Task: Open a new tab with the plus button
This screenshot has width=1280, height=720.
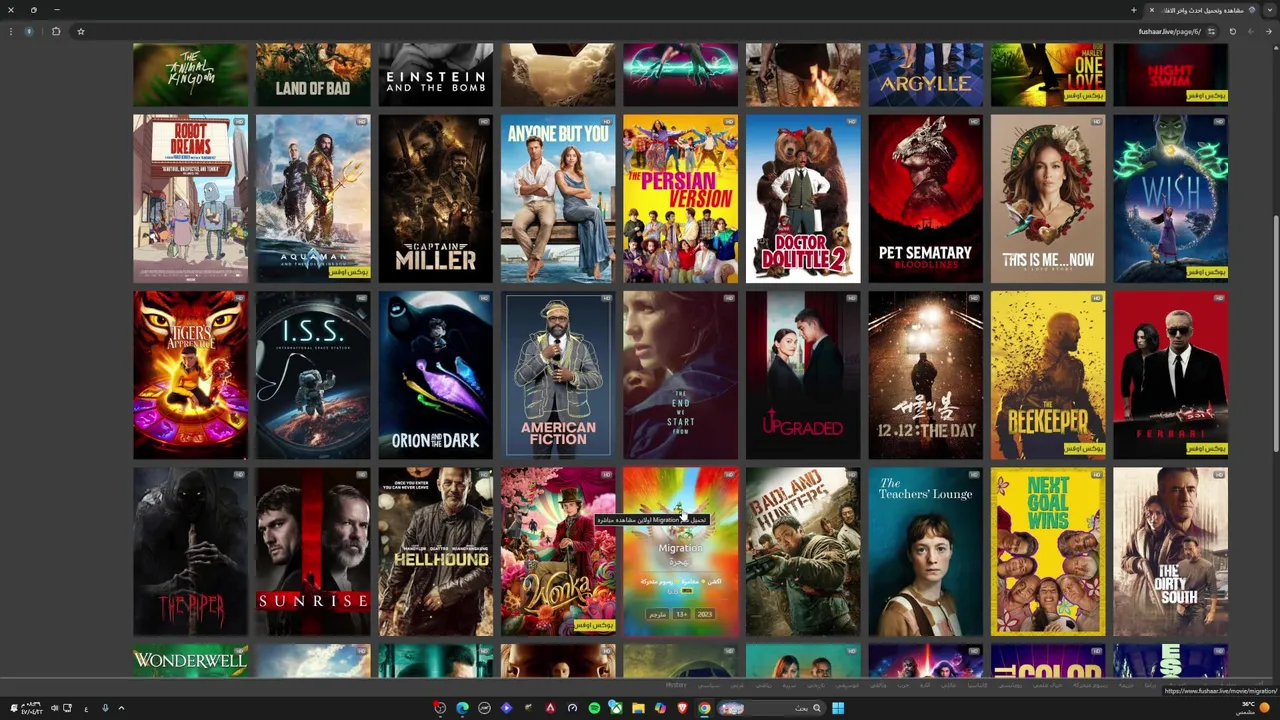Action: coord(1133,10)
